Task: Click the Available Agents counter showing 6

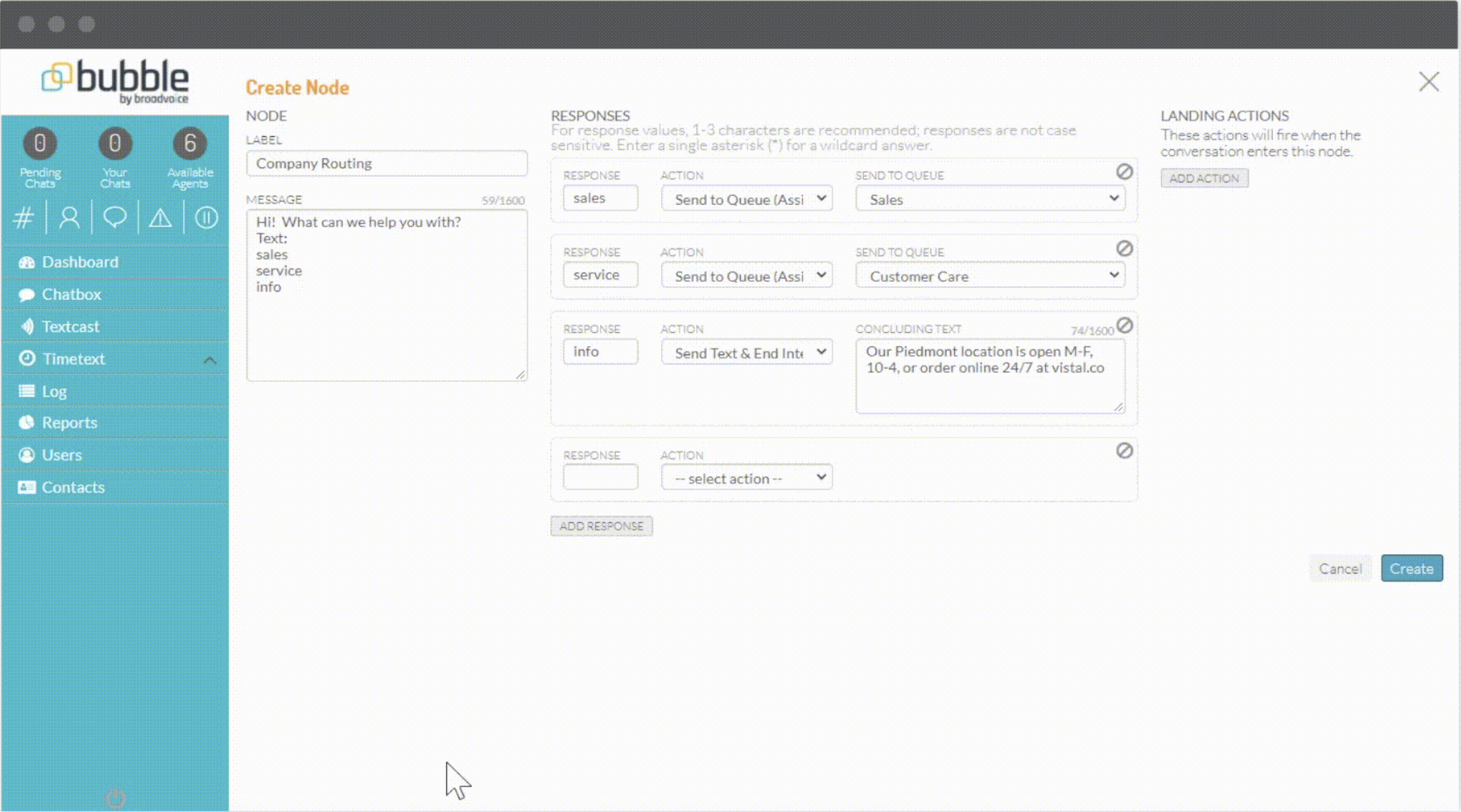Action: 189,143
